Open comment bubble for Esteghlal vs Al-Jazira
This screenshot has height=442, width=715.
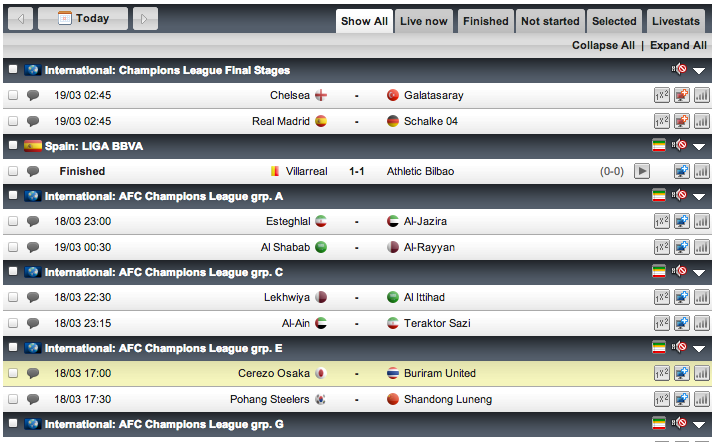33,221
